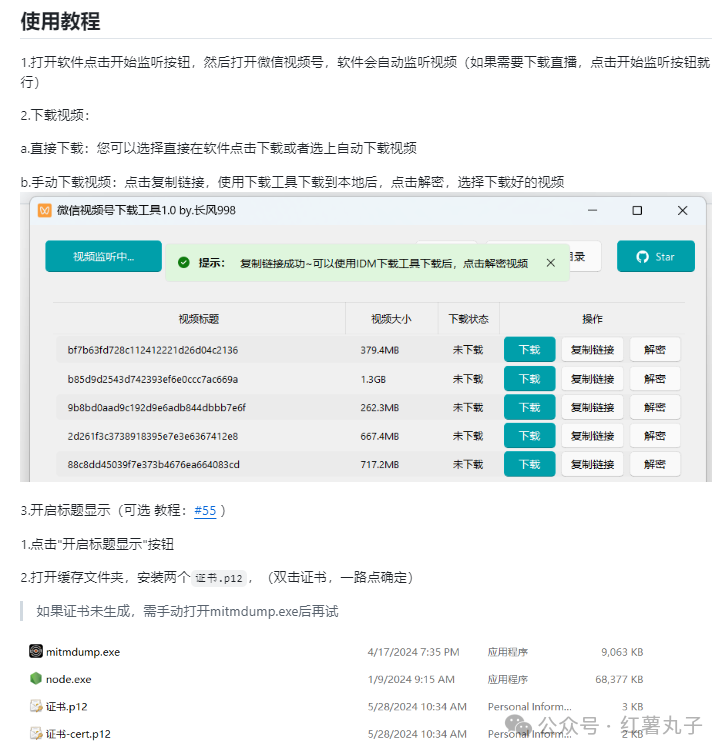Screen dimensions: 726x755
Task: Download the 667.4MB video 2d261f3c
Action: [x=530, y=436]
